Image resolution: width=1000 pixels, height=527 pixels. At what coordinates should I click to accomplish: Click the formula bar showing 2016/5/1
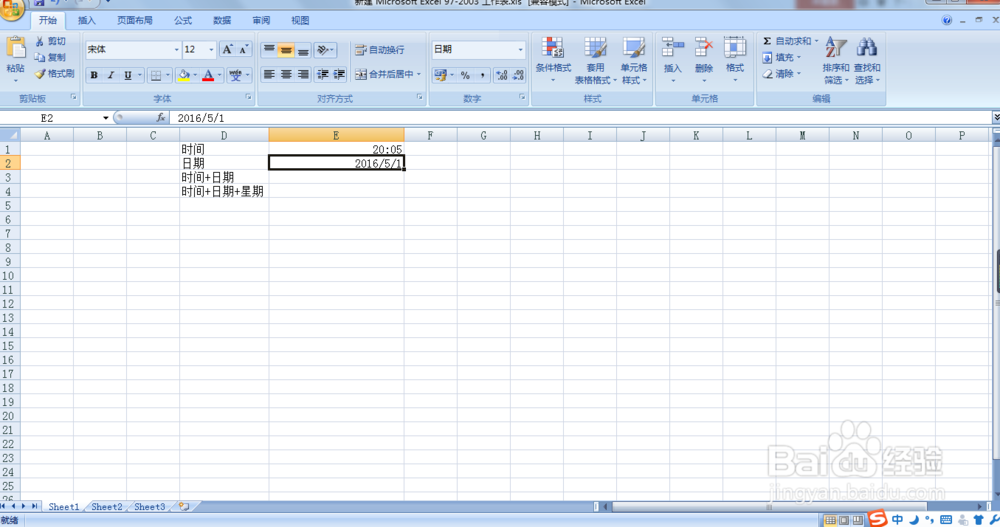pos(580,118)
